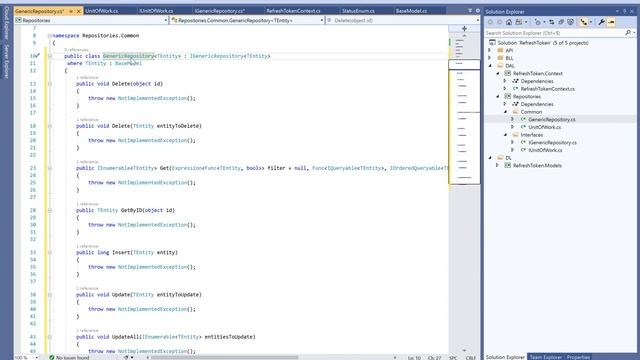Click the Solution 'RefreshToken' node icon
Screen dimensions: 640x360
493,42
